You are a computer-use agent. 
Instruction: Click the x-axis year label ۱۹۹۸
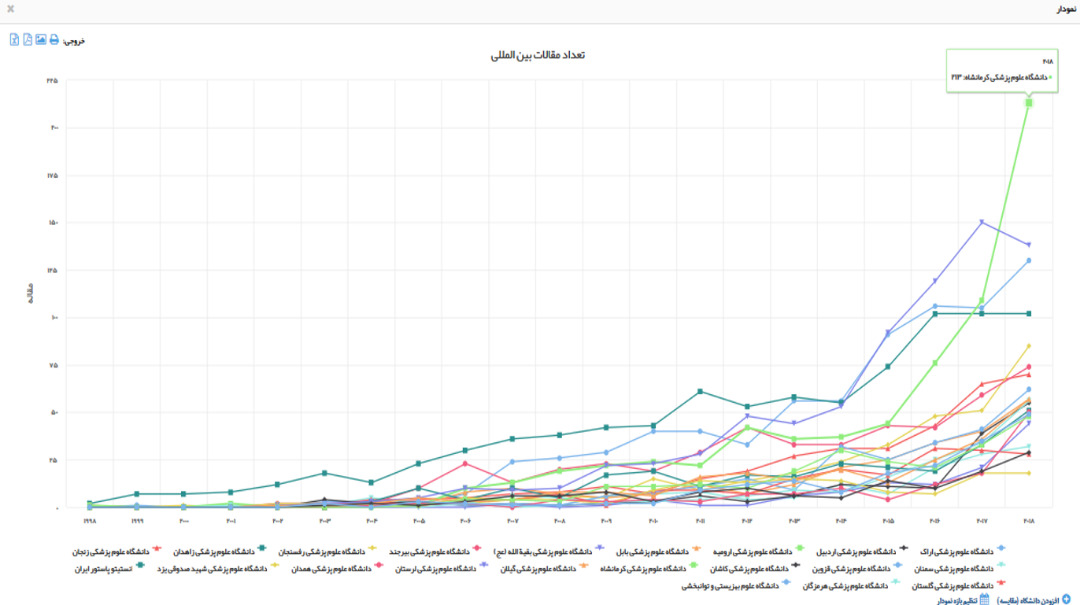(90, 521)
